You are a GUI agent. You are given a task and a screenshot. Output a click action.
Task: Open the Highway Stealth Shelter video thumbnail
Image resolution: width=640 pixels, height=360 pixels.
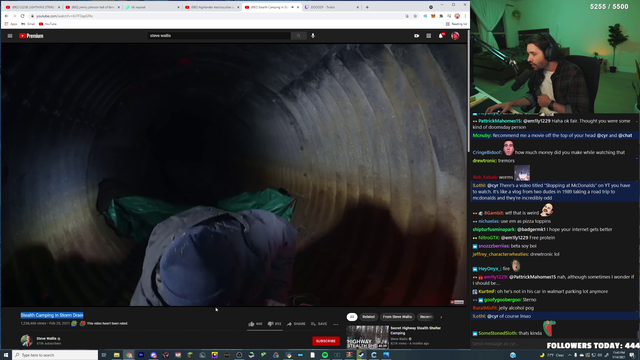tap(367, 337)
